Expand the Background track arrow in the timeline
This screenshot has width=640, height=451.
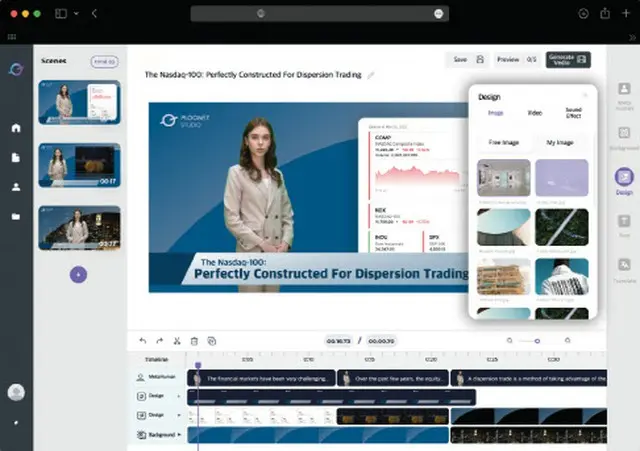[x=179, y=435]
